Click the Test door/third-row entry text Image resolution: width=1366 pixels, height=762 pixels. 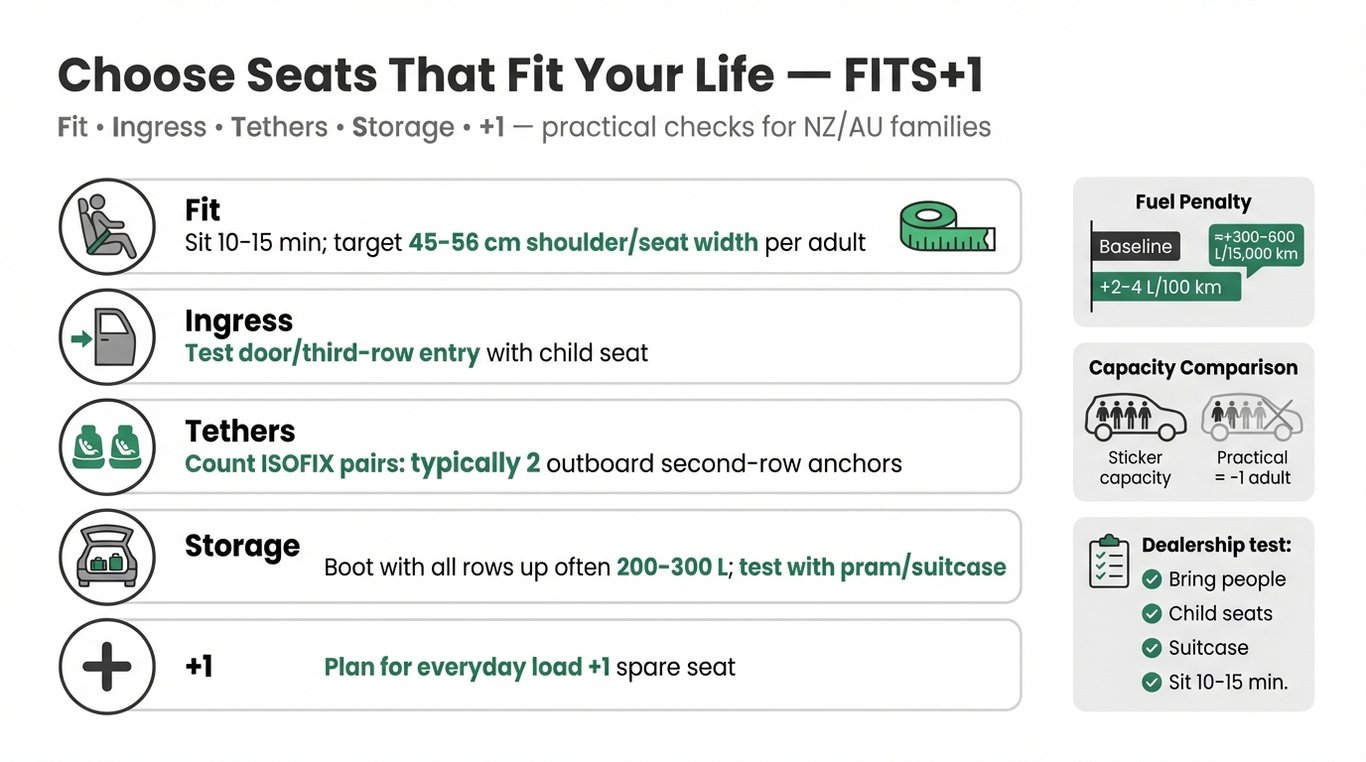pyautogui.click(x=332, y=353)
